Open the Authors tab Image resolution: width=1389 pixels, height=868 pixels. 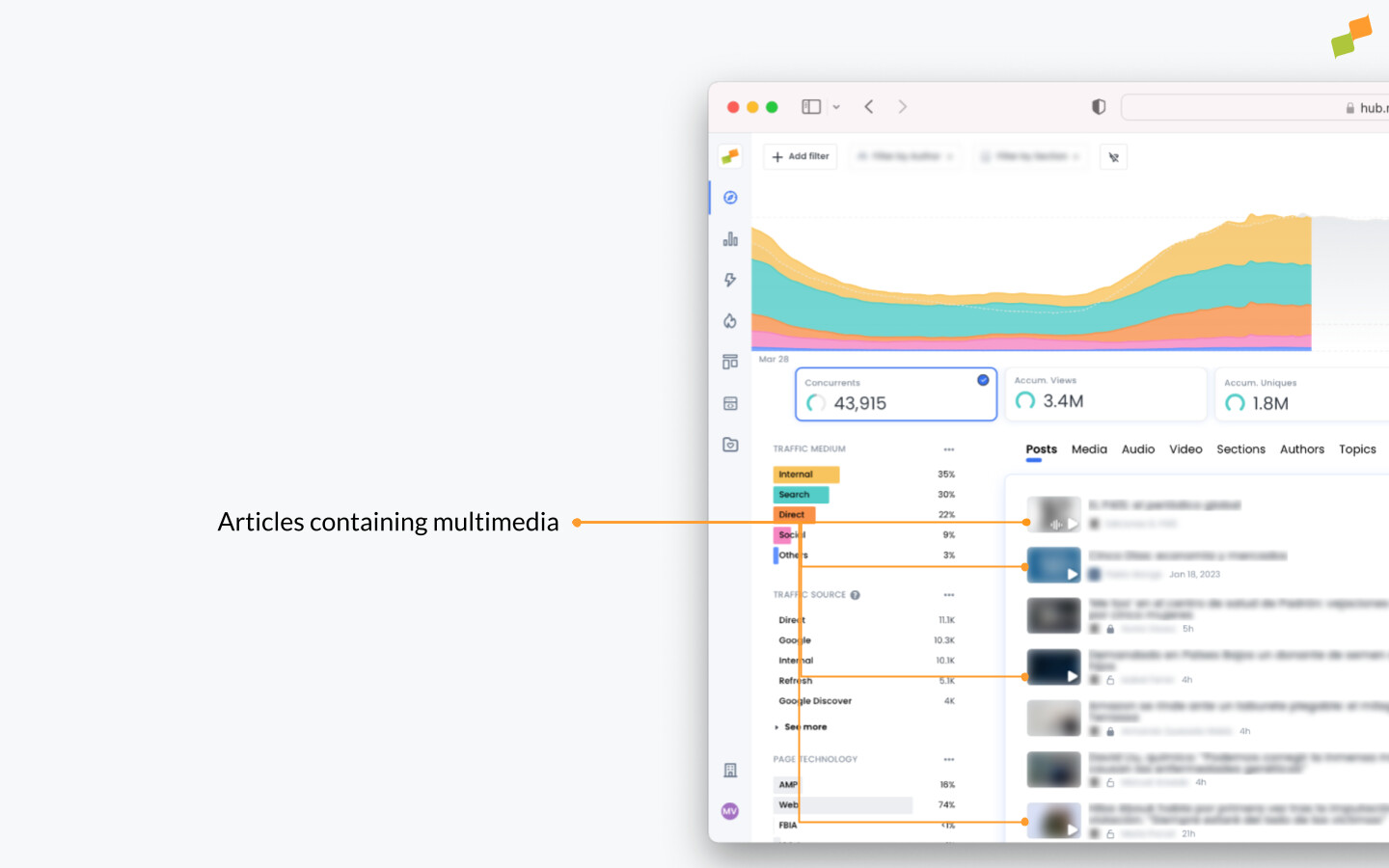[x=1302, y=448]
